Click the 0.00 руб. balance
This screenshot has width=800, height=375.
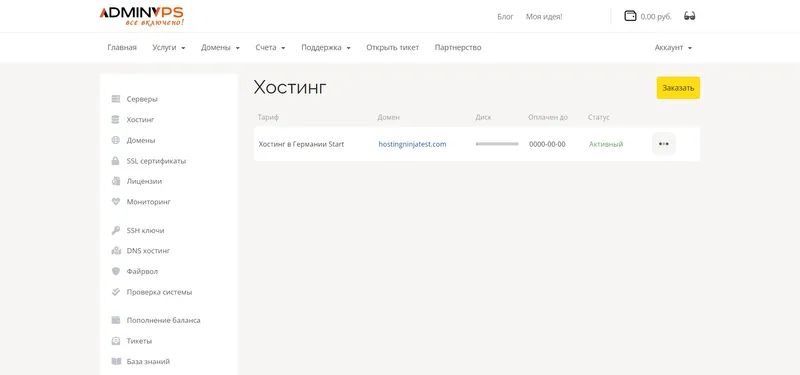tap(656, 17)
